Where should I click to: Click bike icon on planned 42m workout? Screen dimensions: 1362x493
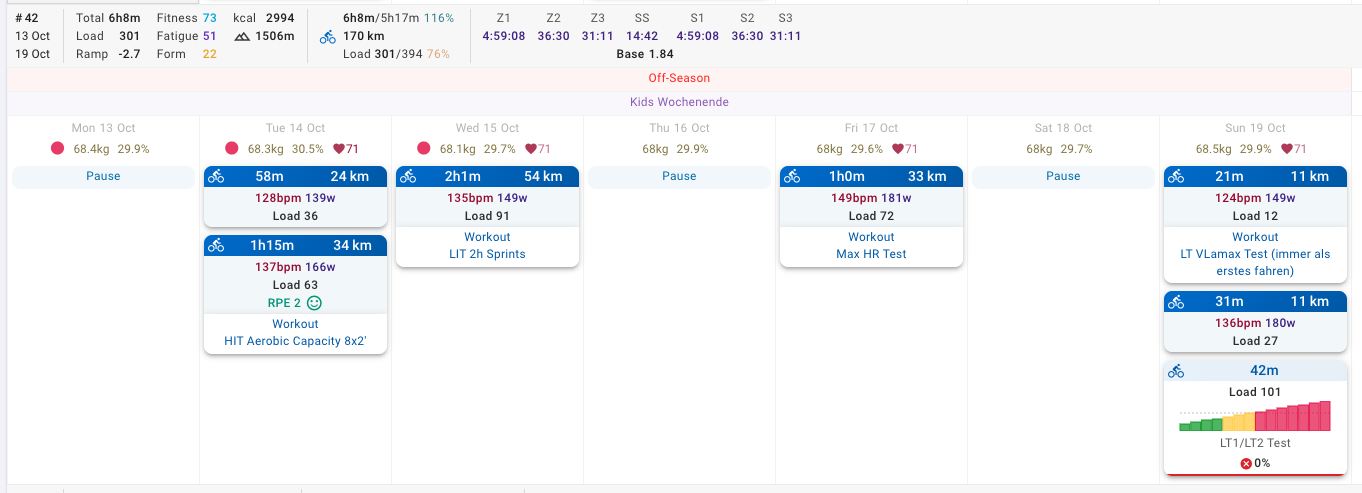1176,371
